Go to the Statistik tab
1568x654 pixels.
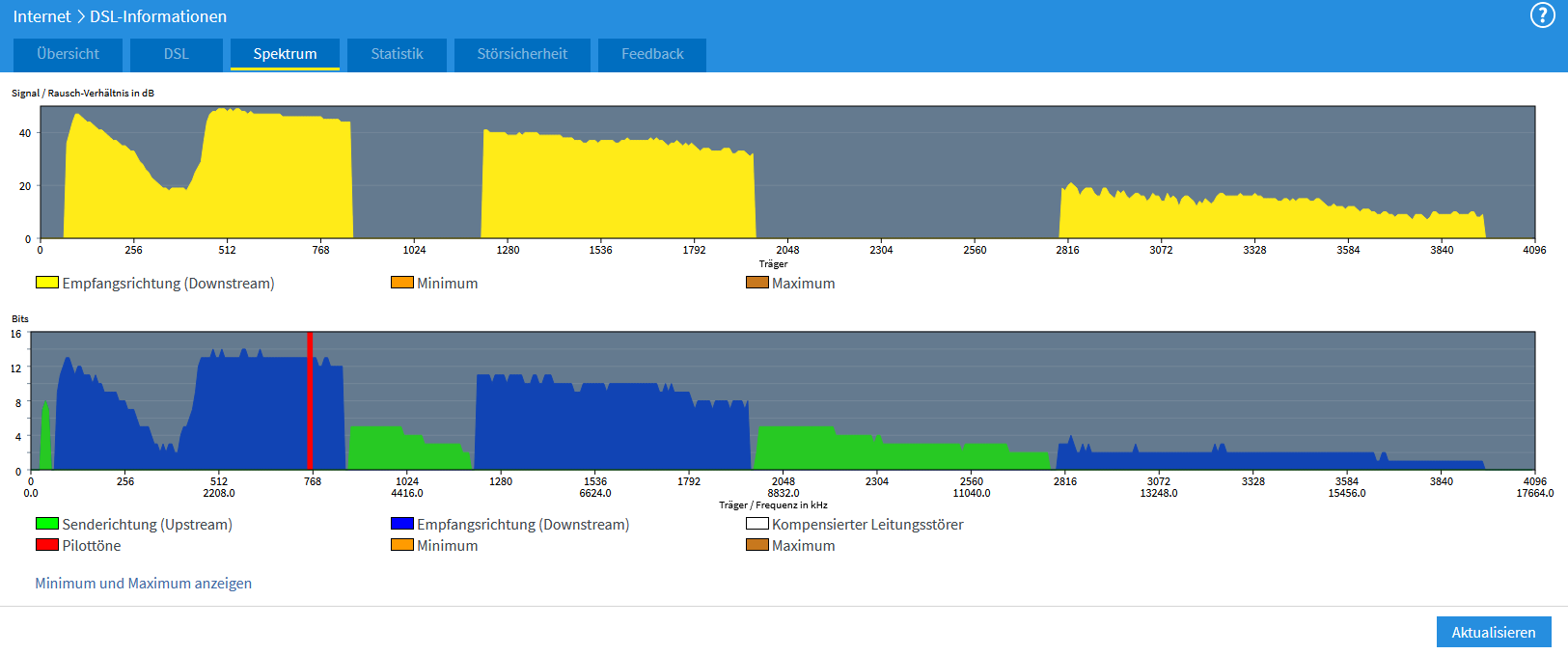pyautogui.click(x=397, y=54)
